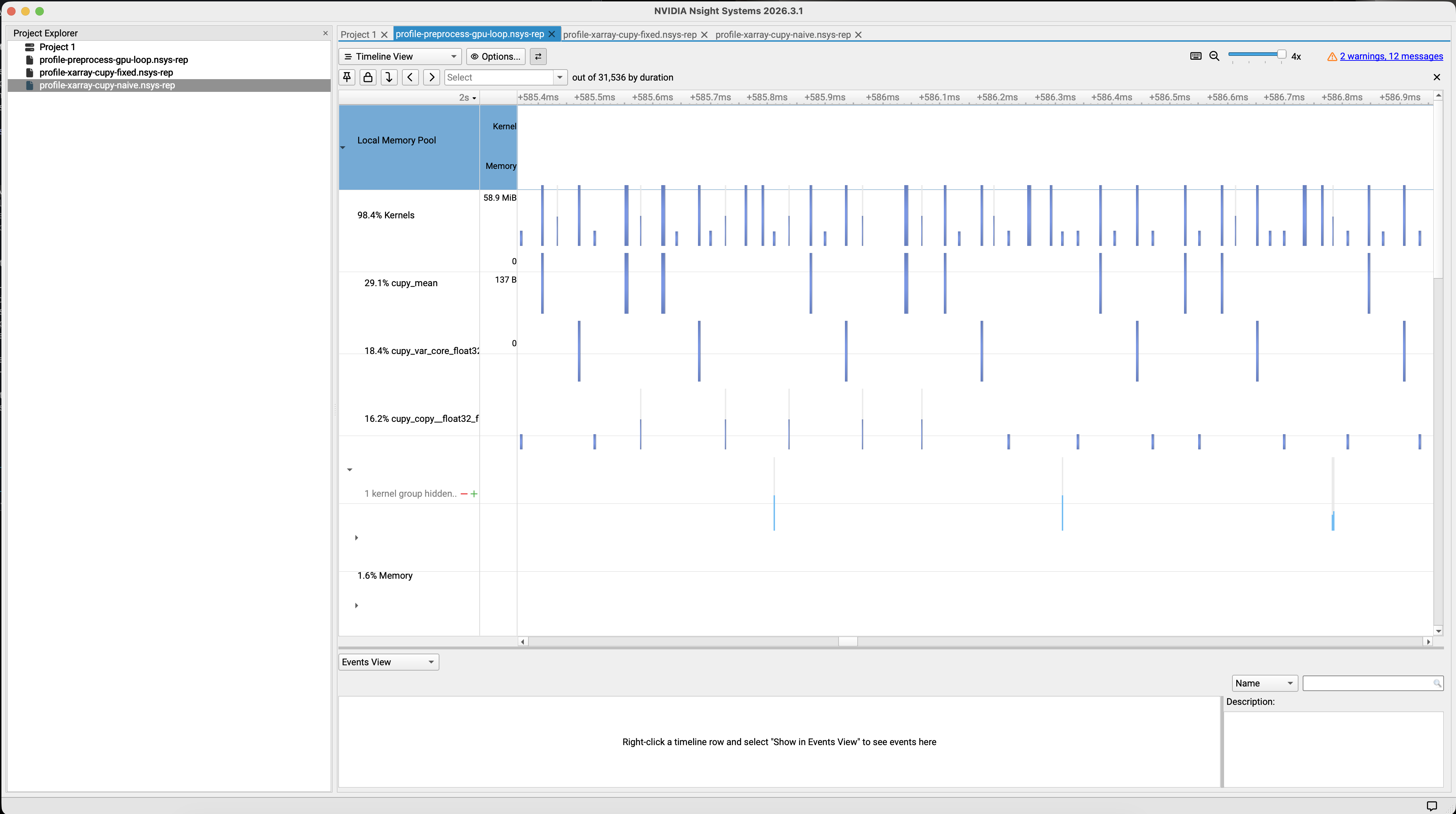The image size is (1456, 814).
Task: Open the '2 warnings, 12 messages' link
Action: [1391, 56]
